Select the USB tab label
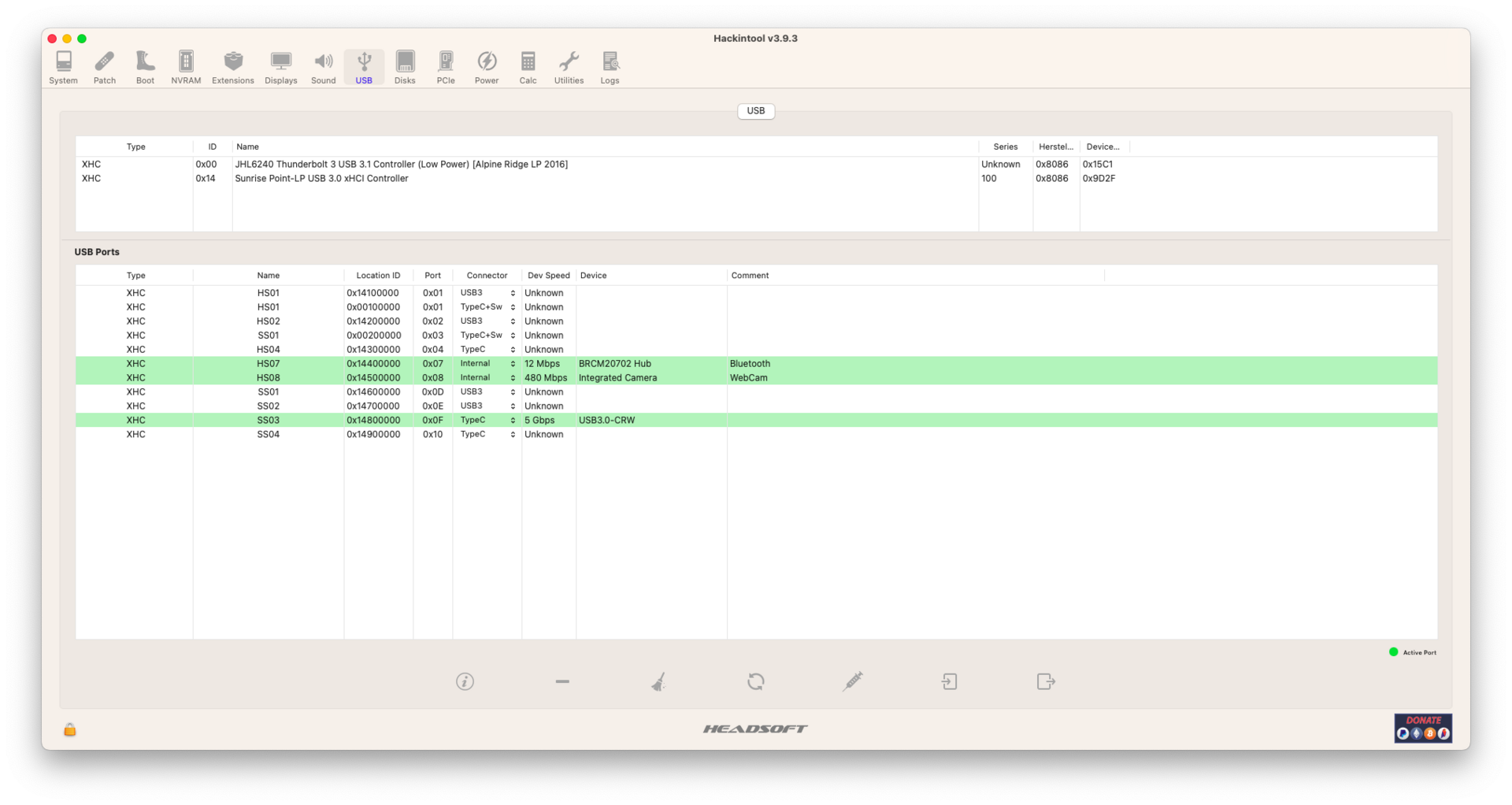The height and width of the screenshot is (805, 1512). tap(756, 111)
